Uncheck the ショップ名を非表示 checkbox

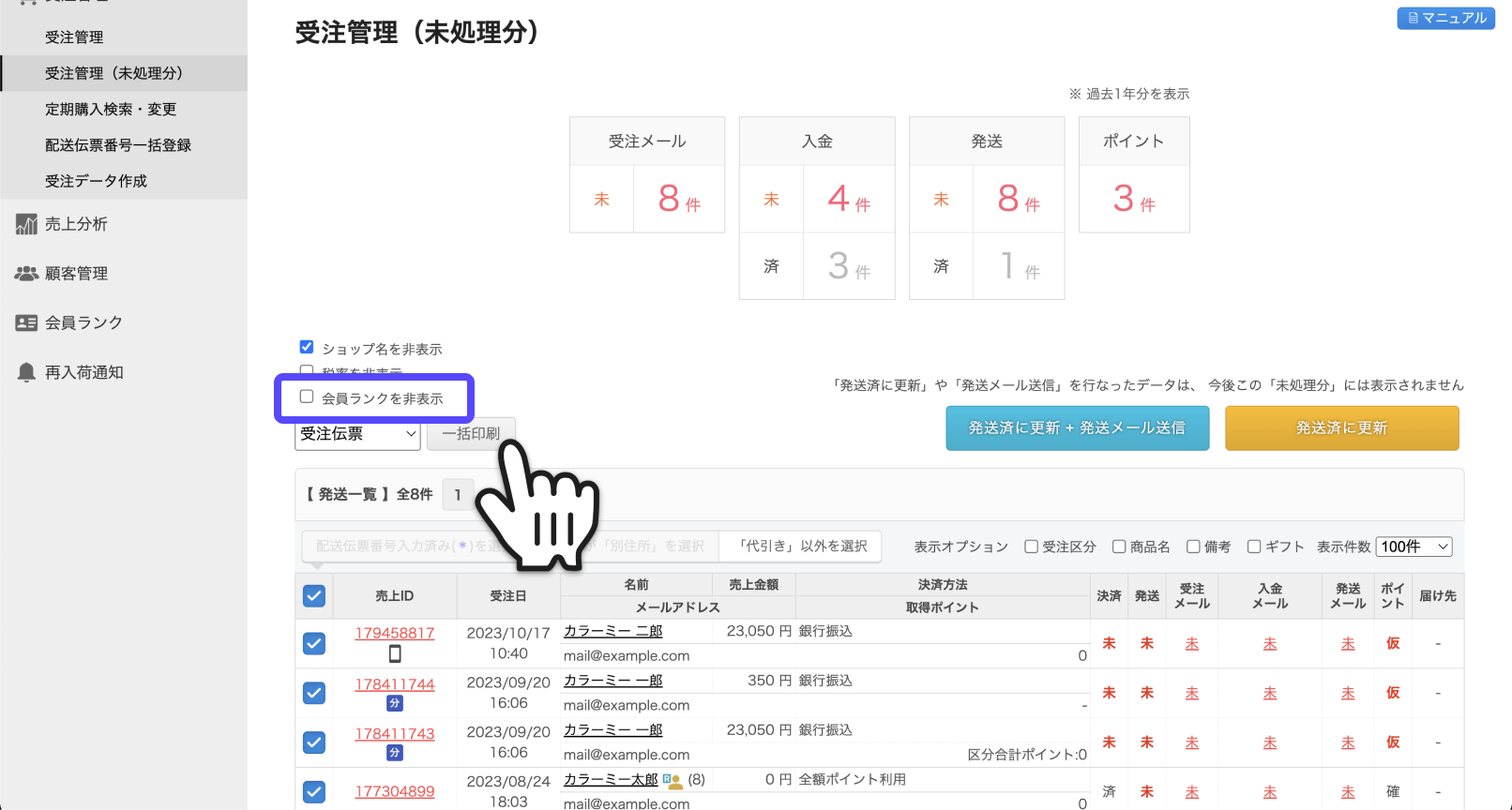(x=307, y=347)
